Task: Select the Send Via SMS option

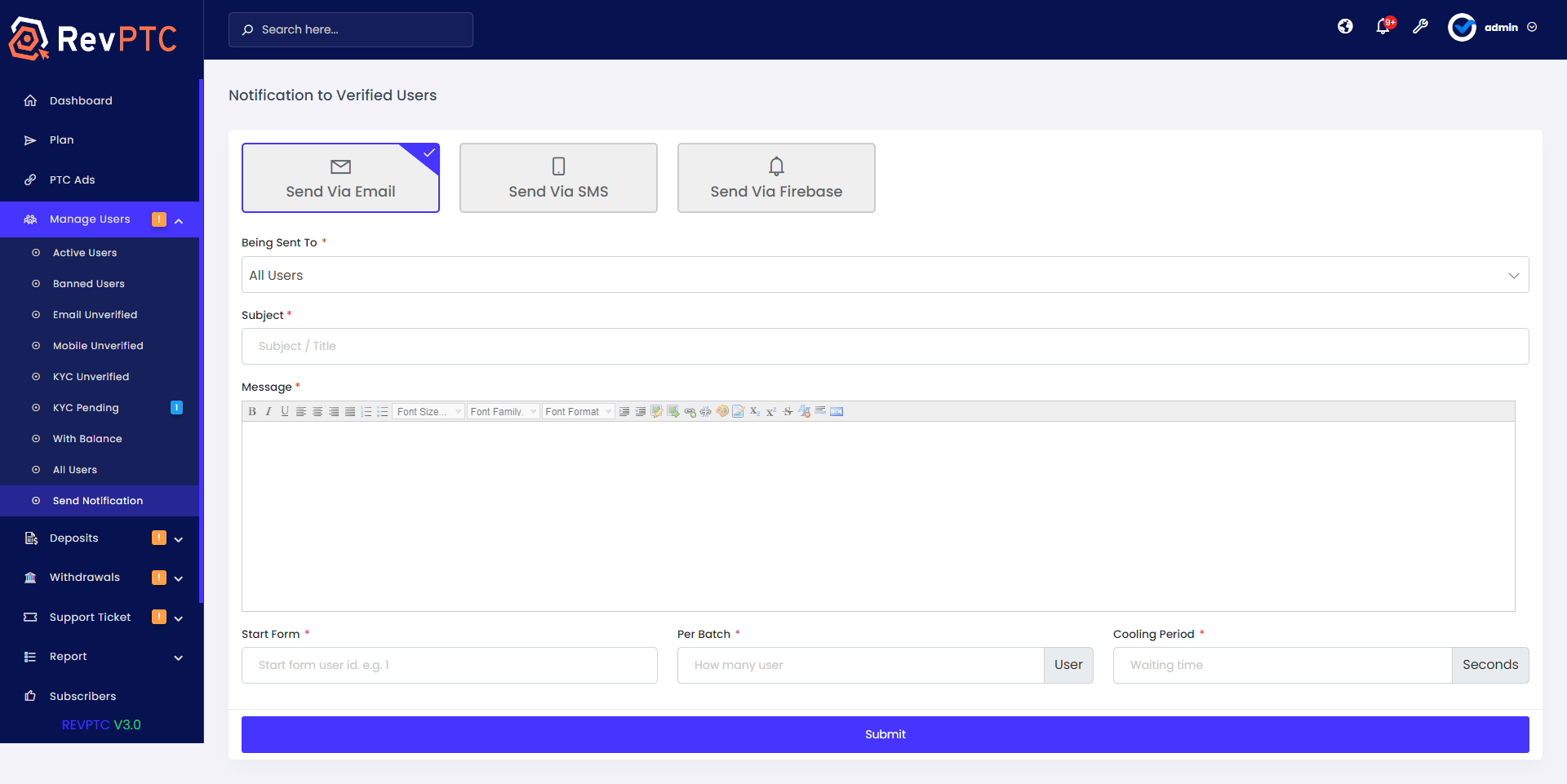Action: click(x=558, y=178)
